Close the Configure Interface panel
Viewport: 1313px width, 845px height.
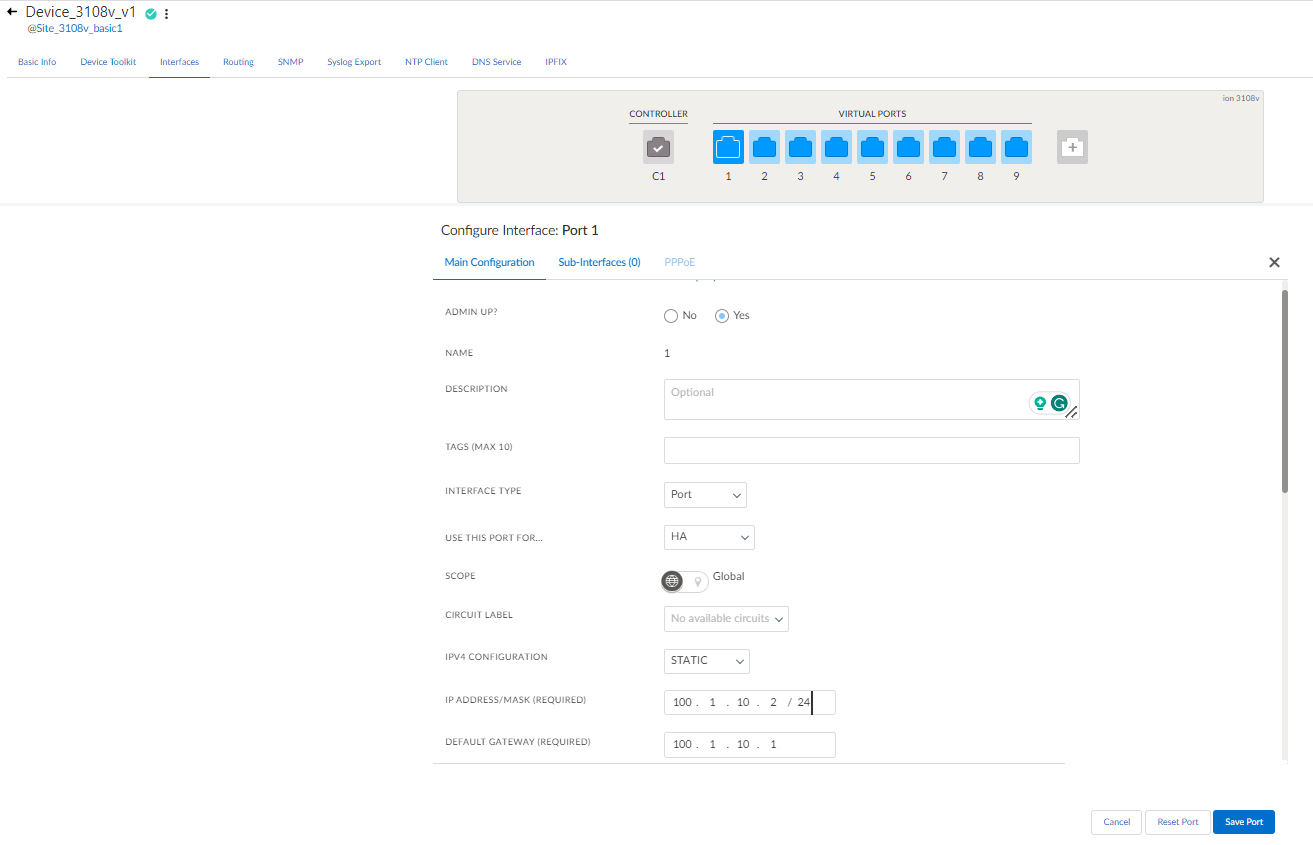1274,262
